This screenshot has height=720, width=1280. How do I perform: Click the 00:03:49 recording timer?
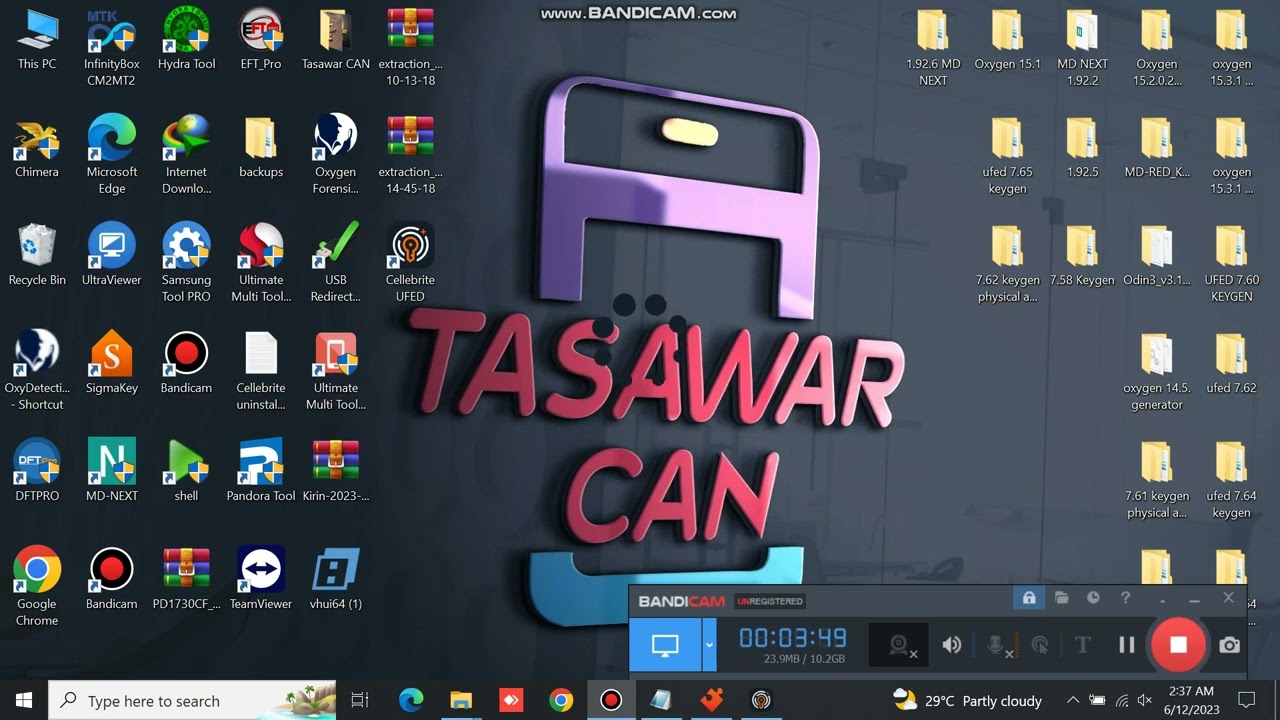pos(793,638)
